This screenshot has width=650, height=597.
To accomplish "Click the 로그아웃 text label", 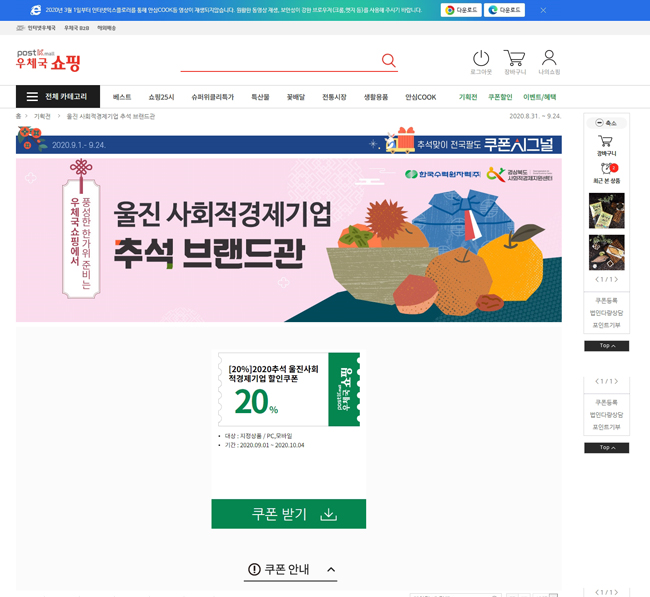I will click(x=481, y=72).
